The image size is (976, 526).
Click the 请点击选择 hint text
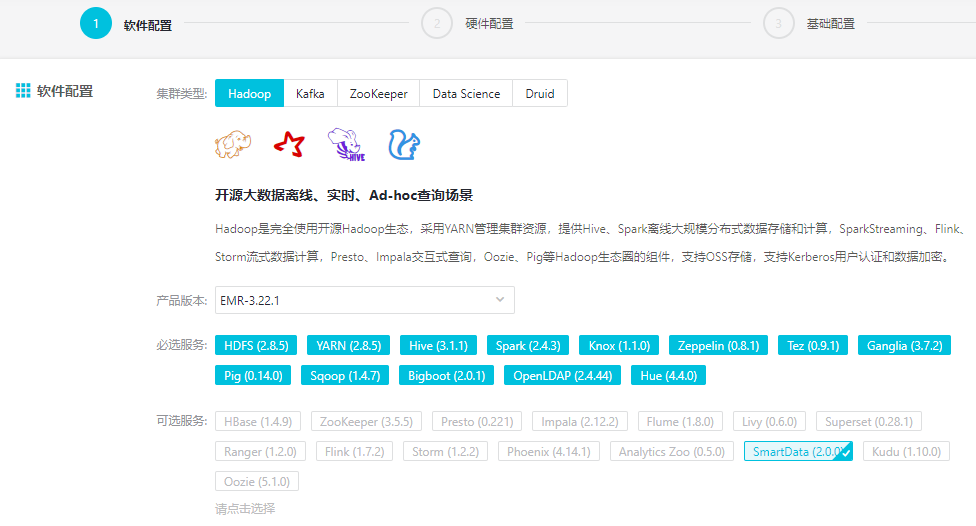(245, 509)
